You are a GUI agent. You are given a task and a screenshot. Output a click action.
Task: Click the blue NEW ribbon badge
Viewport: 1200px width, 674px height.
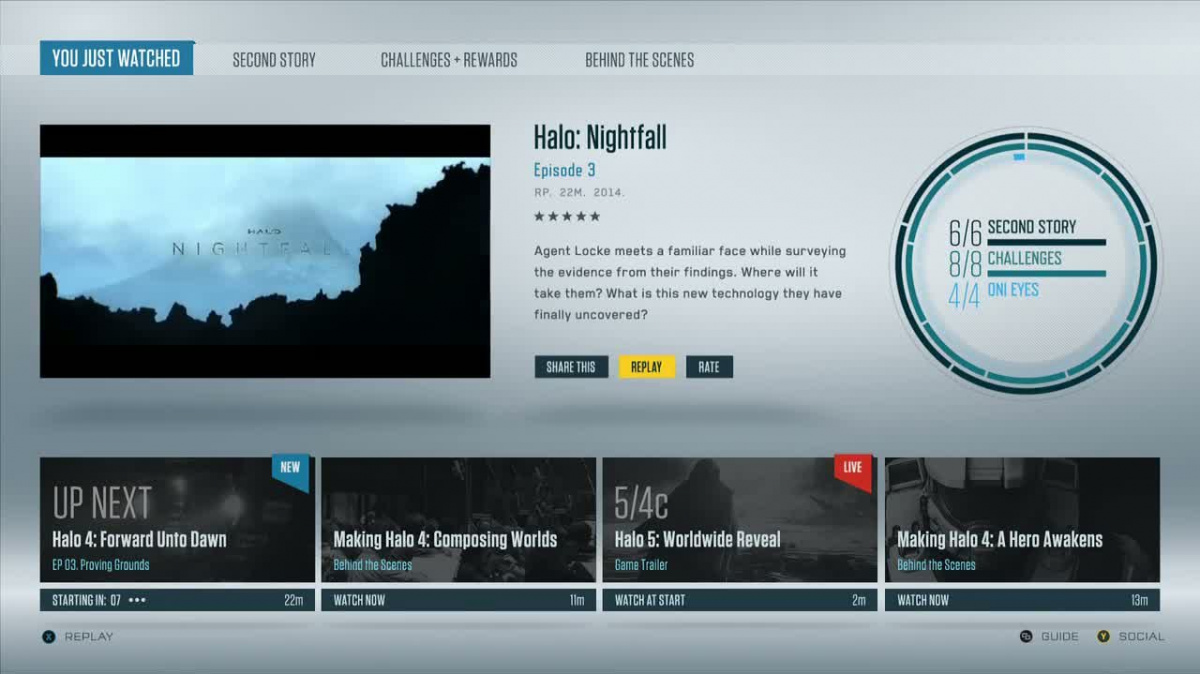pos(291,472)
